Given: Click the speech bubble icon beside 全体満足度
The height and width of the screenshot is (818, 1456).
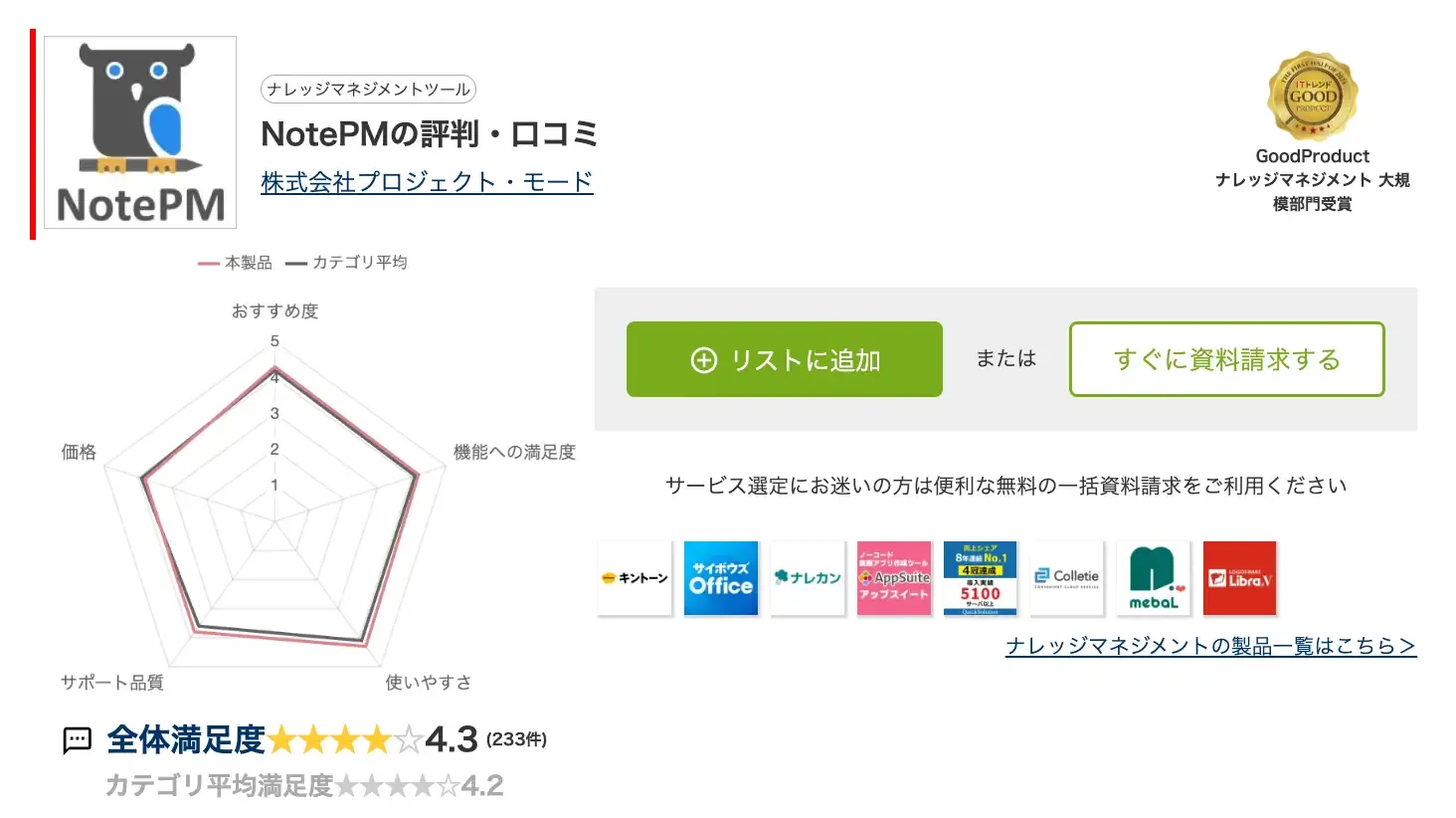Looking at the screenshot, I should pyautogui.click(x=77, y=740).
